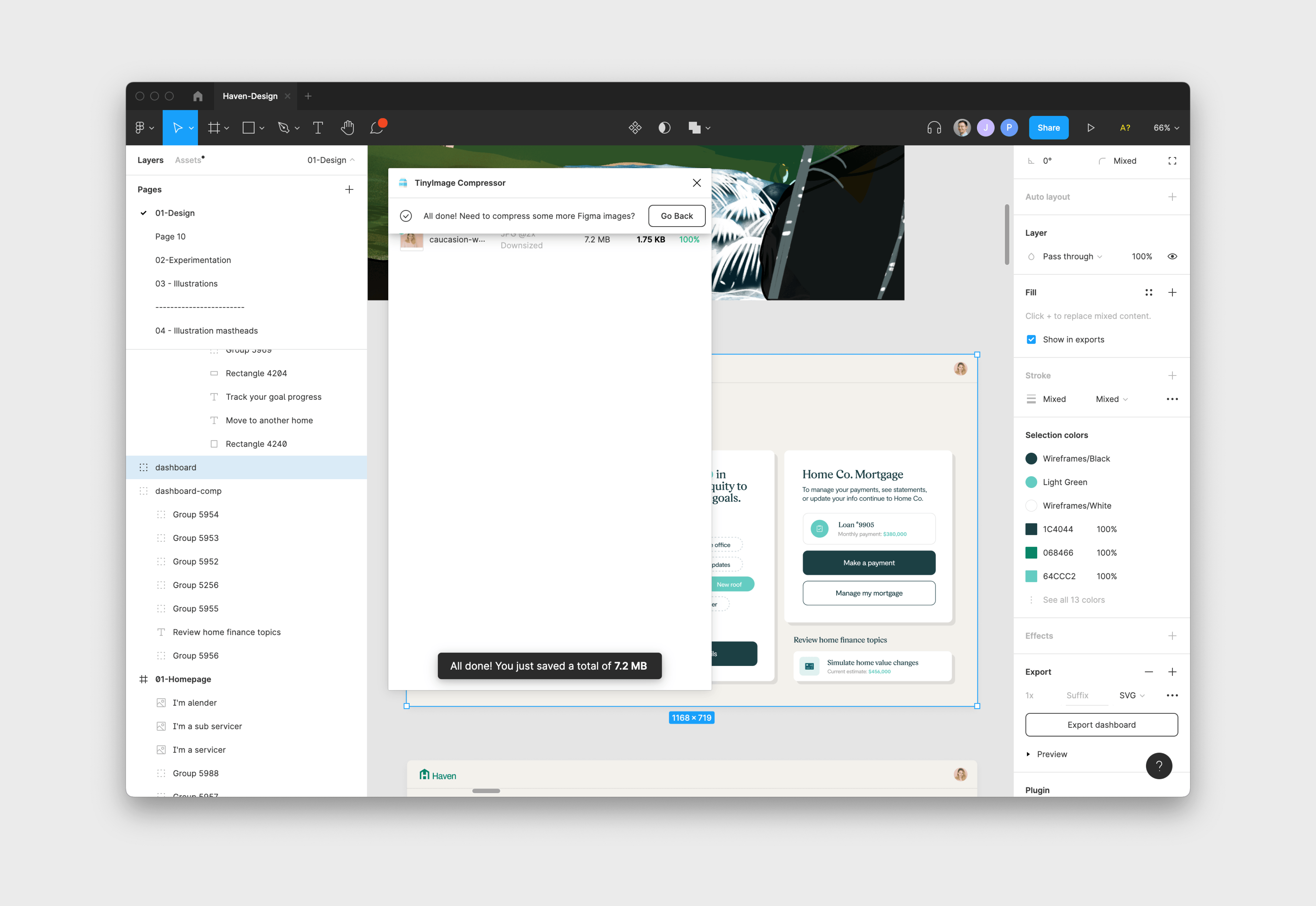Uncheck Show in exports checkbox
The image size is (1316, 906).
click(1031, 340)
